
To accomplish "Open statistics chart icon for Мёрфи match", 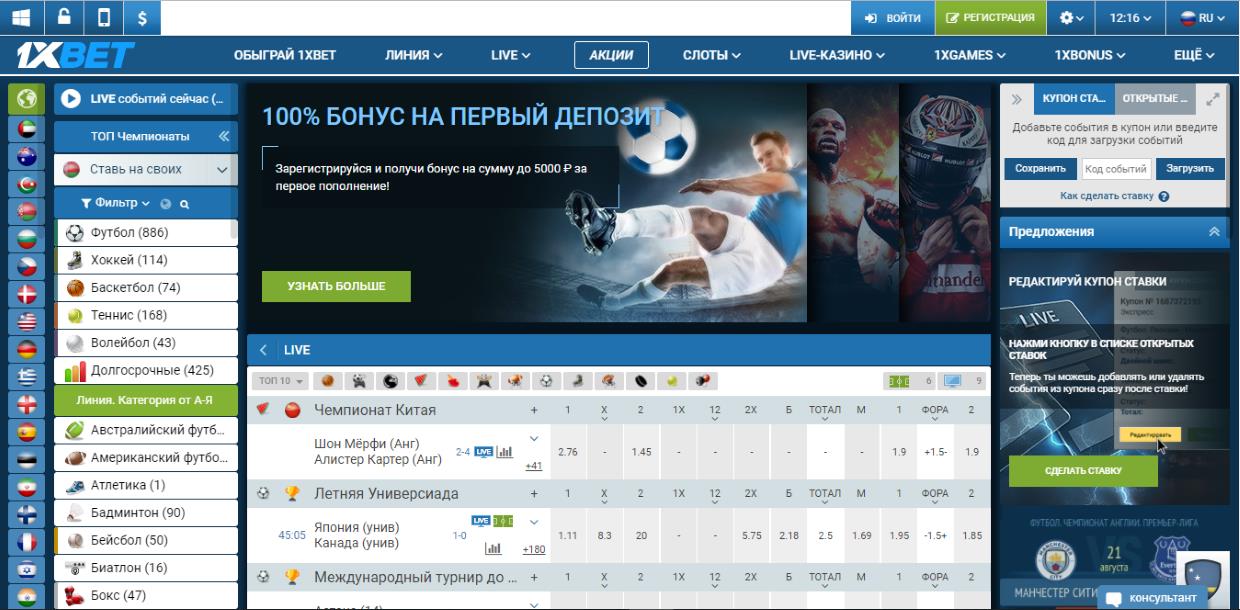I will [505, 452].
